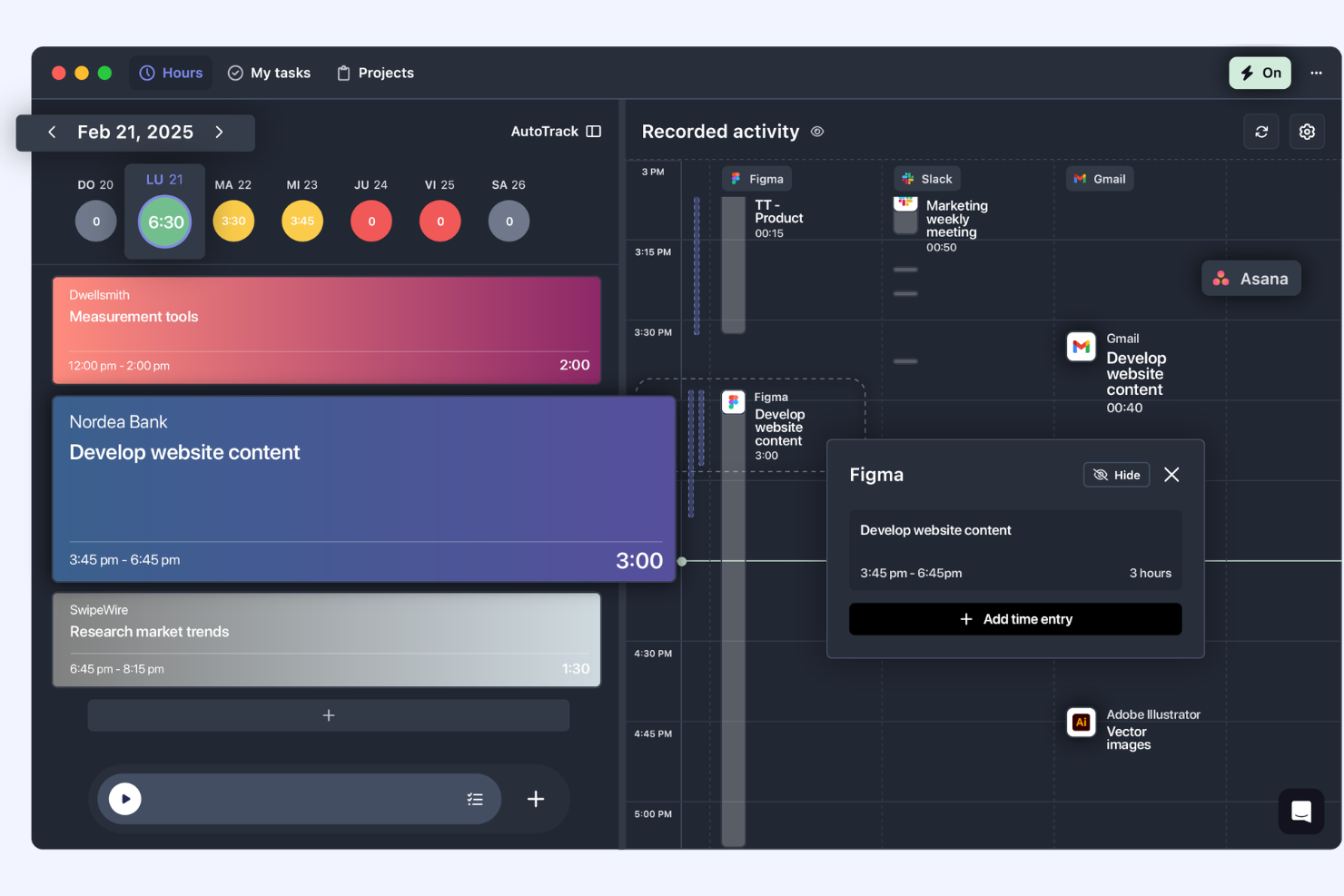Viewport: 1344px width, 896px height.
Task: Click the Asana app icon in recorded activity
Action: pos(1220,278)
